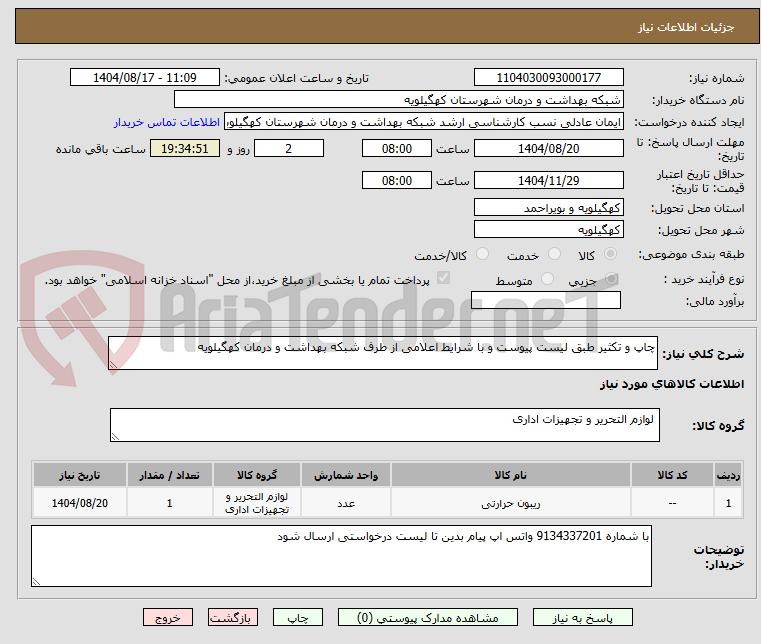Click the لوازم التحریر و تجهیزات اداری table cell
761x644 pixels.
(x=257, y=503)
